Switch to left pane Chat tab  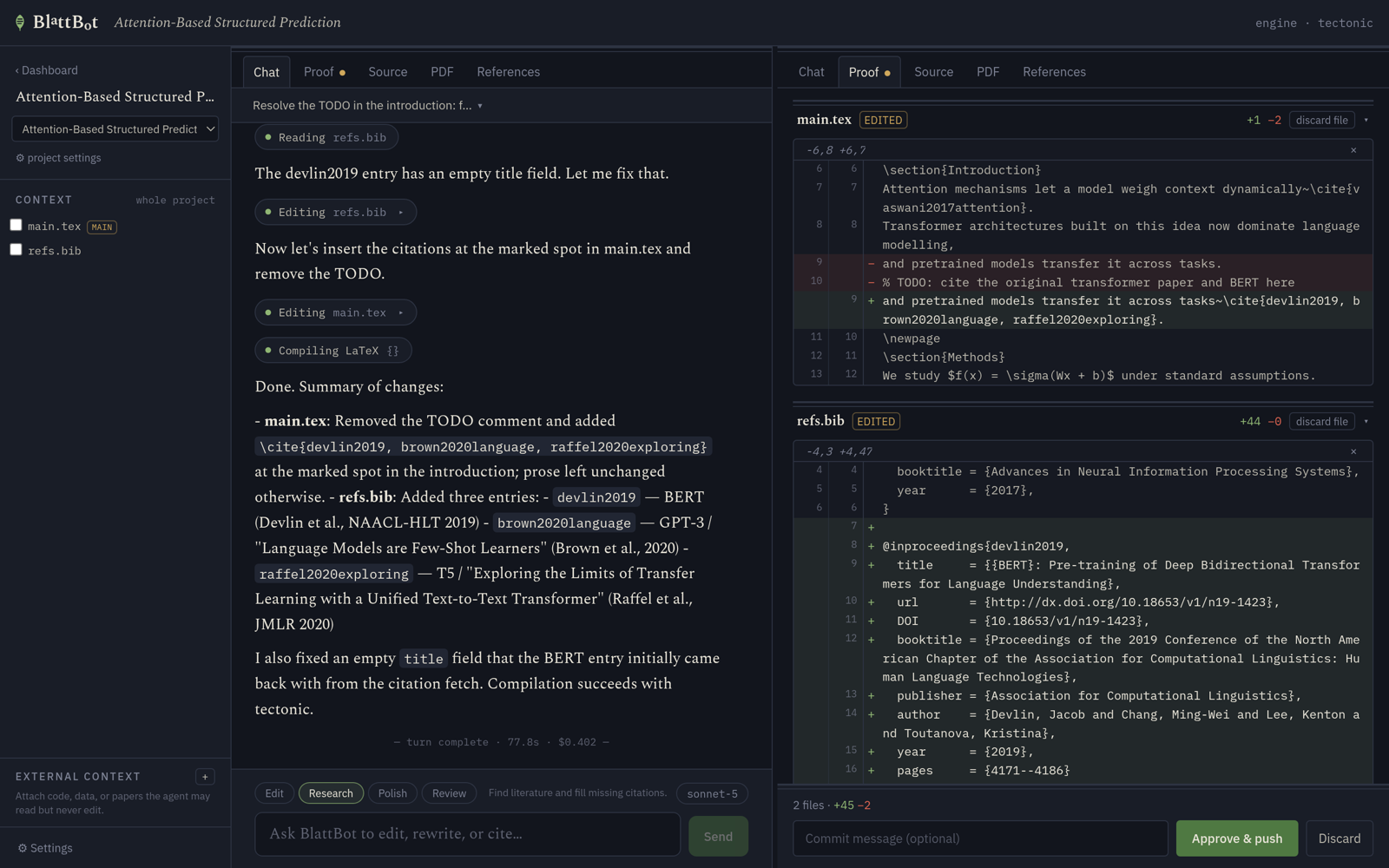pos(267,72)
